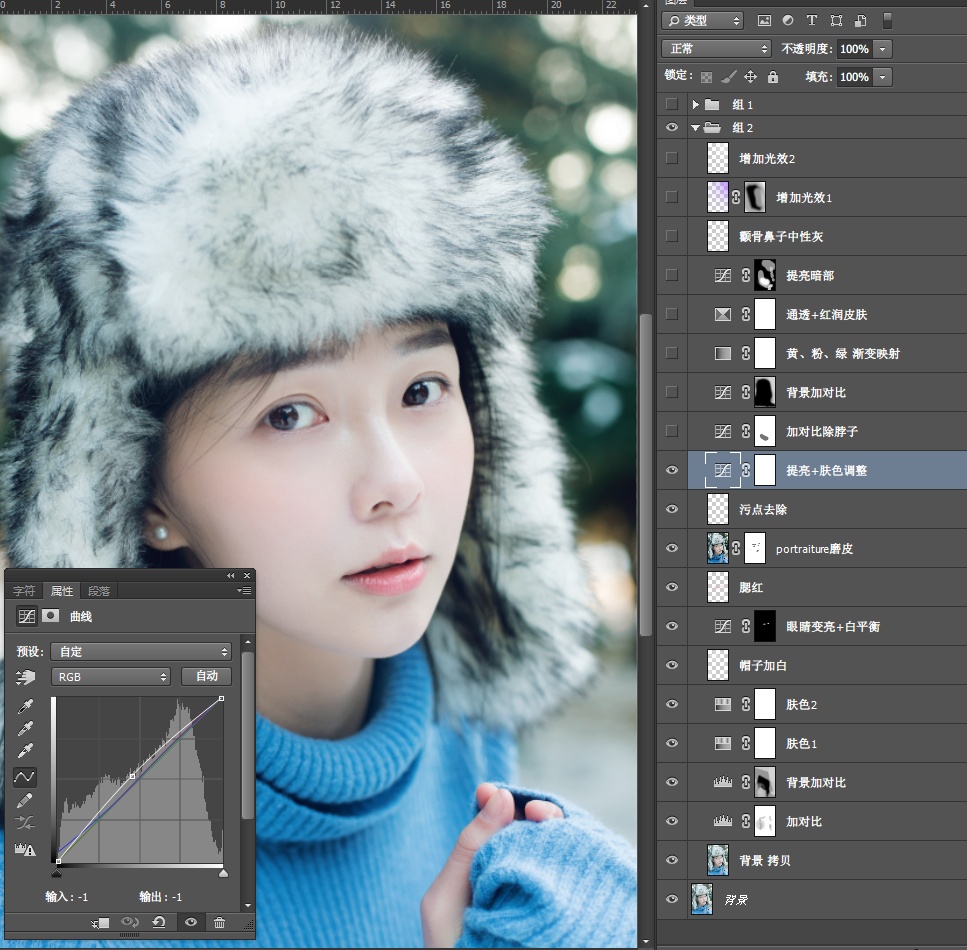Switch to the 属性 tab
This screenshot has width=967, height=950.
(x=62, y=591)
